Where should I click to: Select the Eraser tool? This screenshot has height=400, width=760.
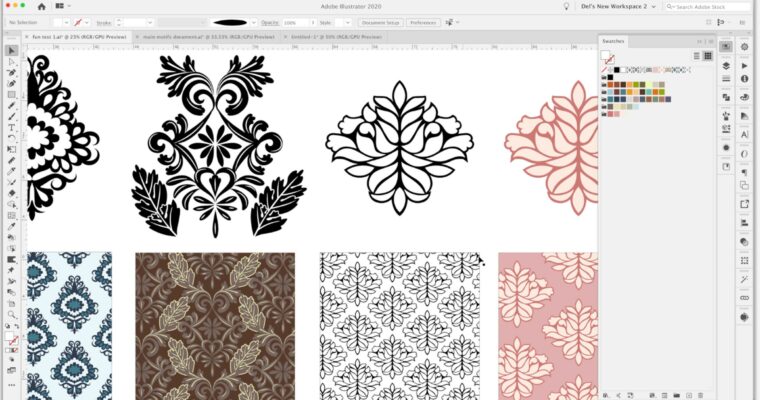12,193
